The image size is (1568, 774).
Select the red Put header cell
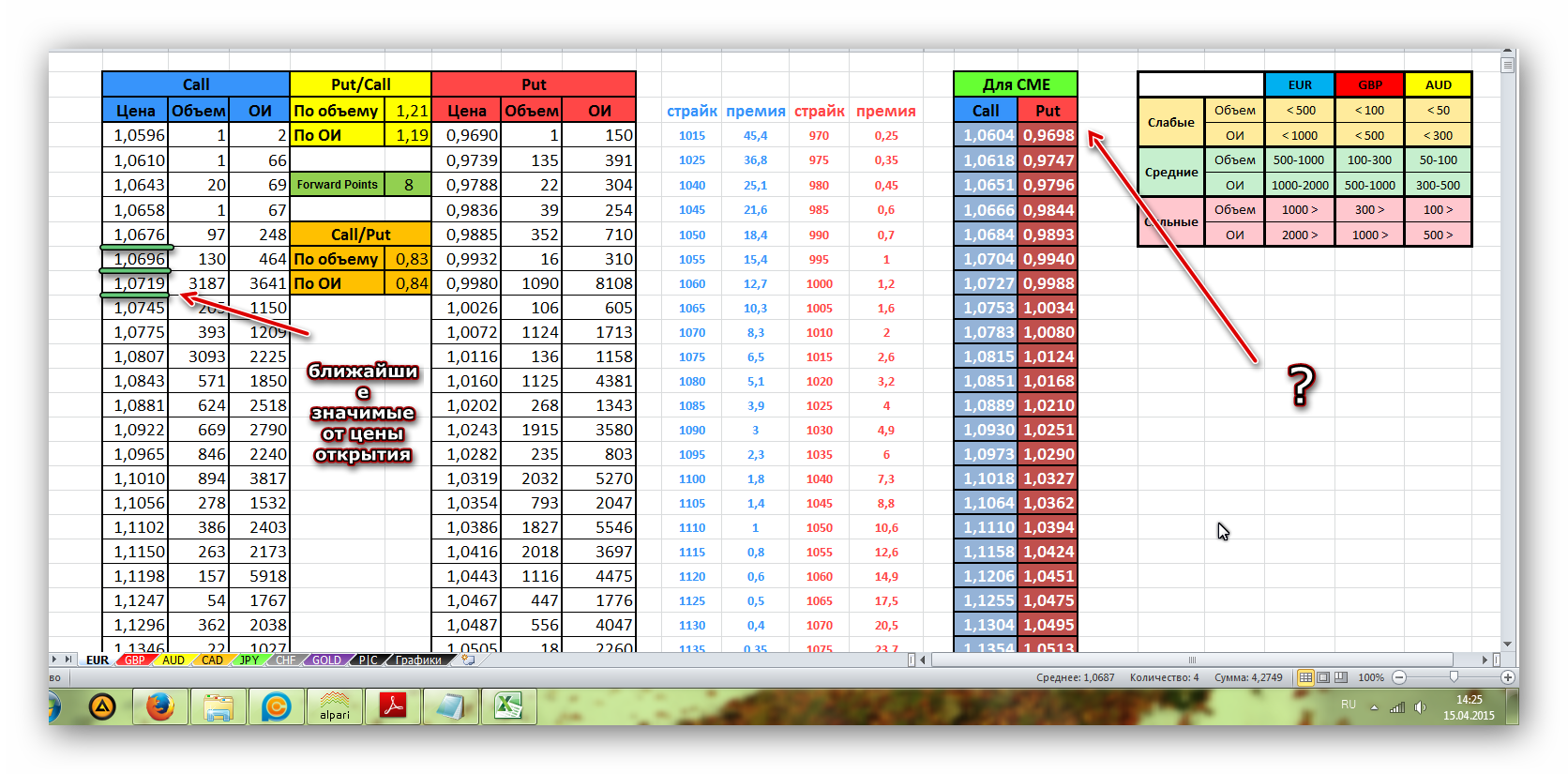click(534, 84)
